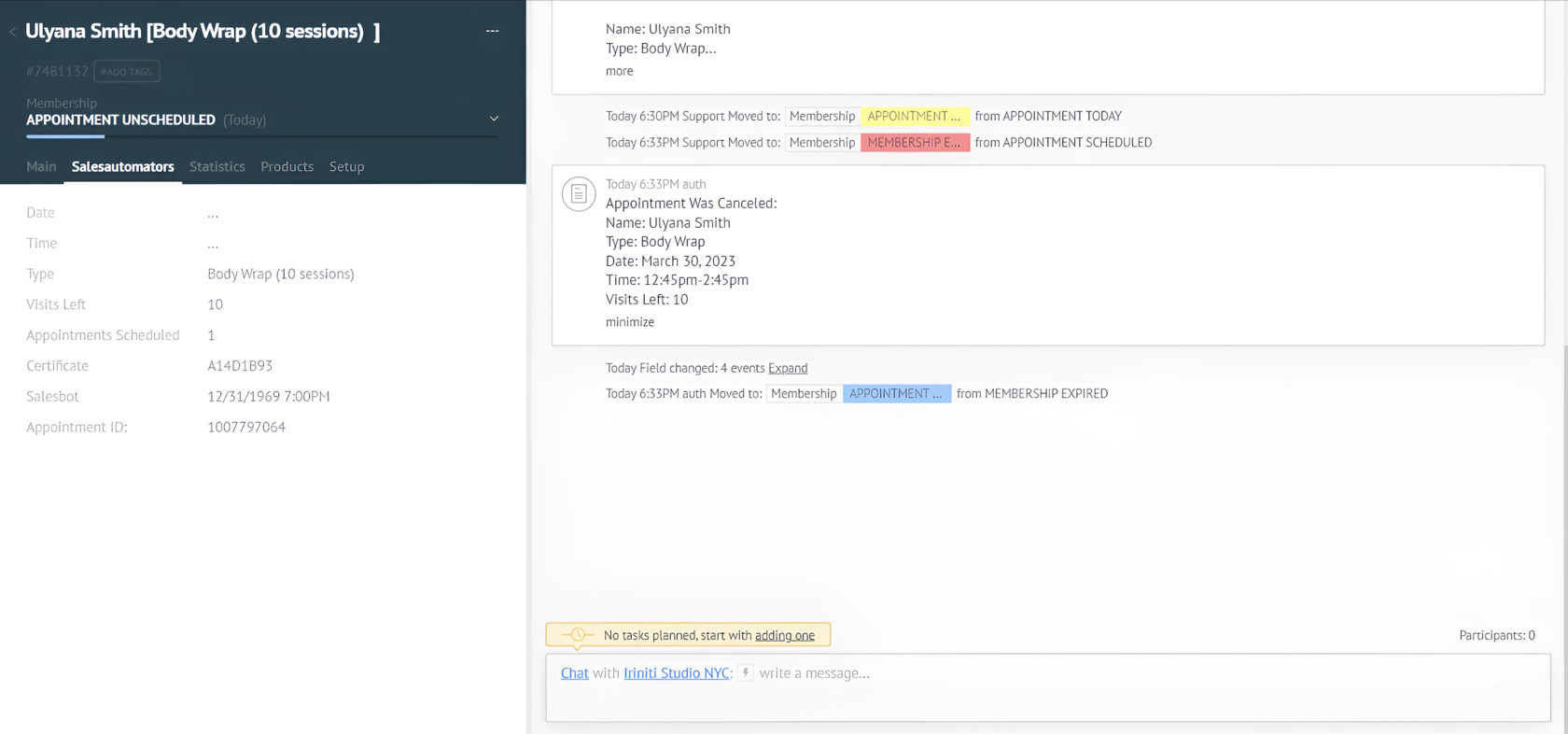Minimize the Appointment Was Canceled note

[629, 322]
